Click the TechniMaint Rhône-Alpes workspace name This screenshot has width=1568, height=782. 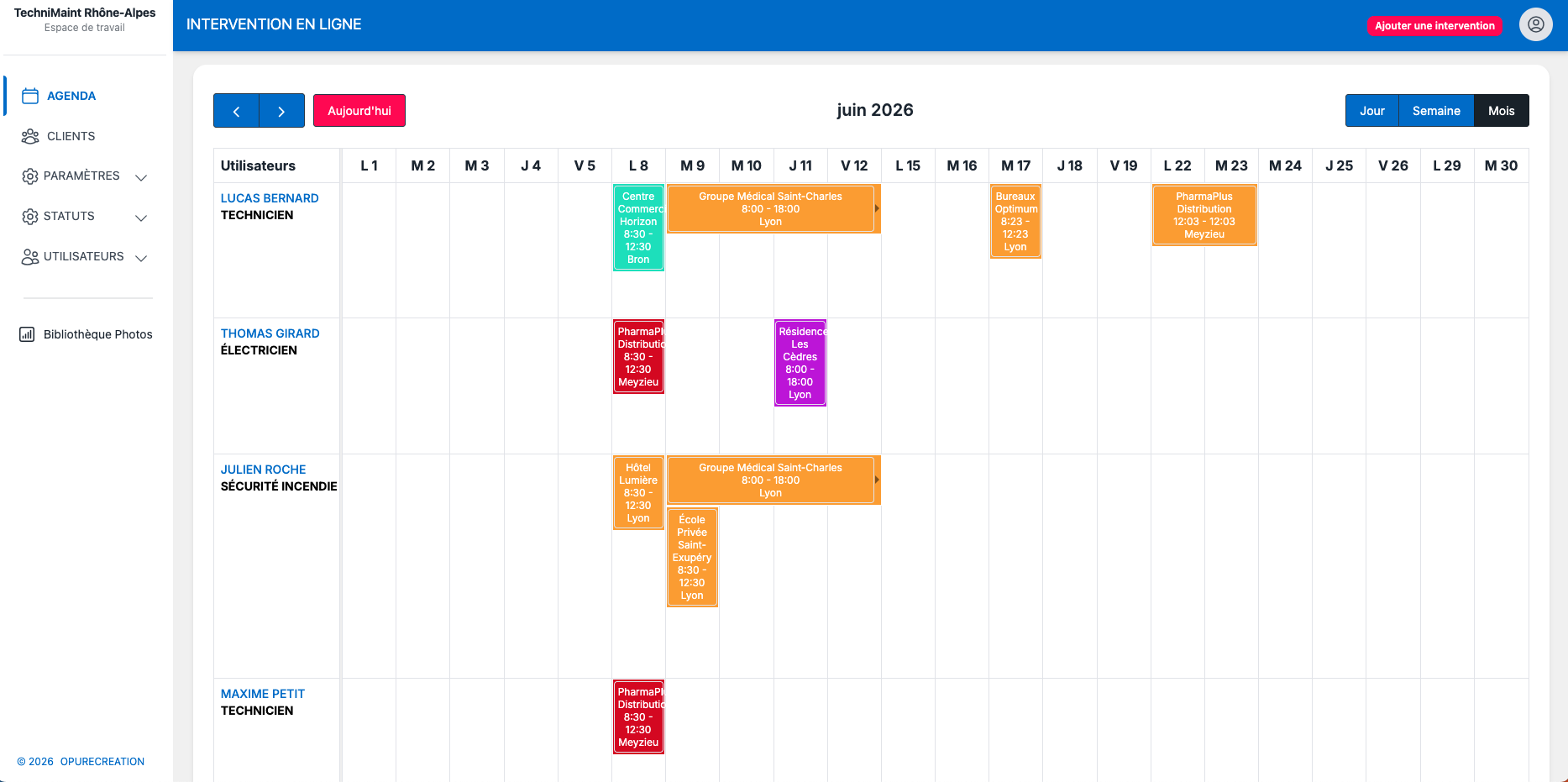85,13
